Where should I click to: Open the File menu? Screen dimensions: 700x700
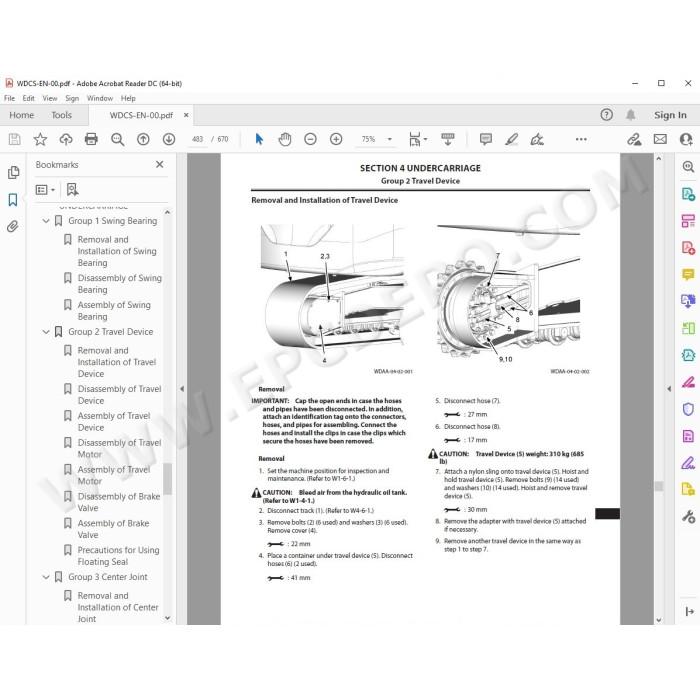click(x=9, y=98)
